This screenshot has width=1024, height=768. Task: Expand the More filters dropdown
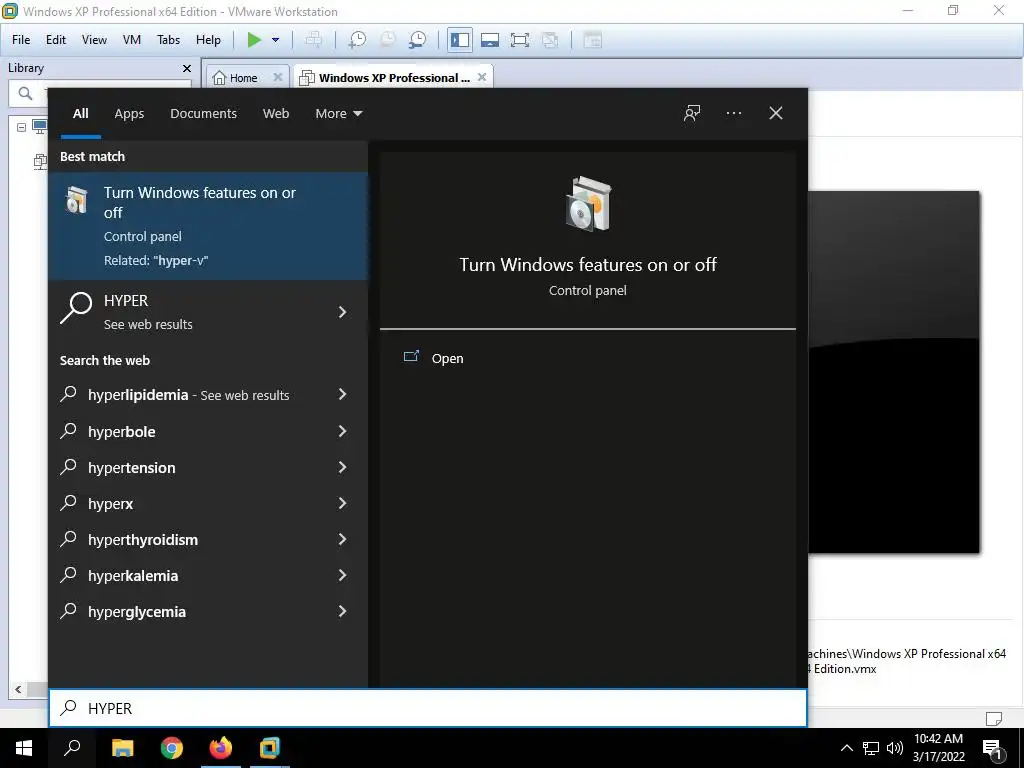click(338, 114)
